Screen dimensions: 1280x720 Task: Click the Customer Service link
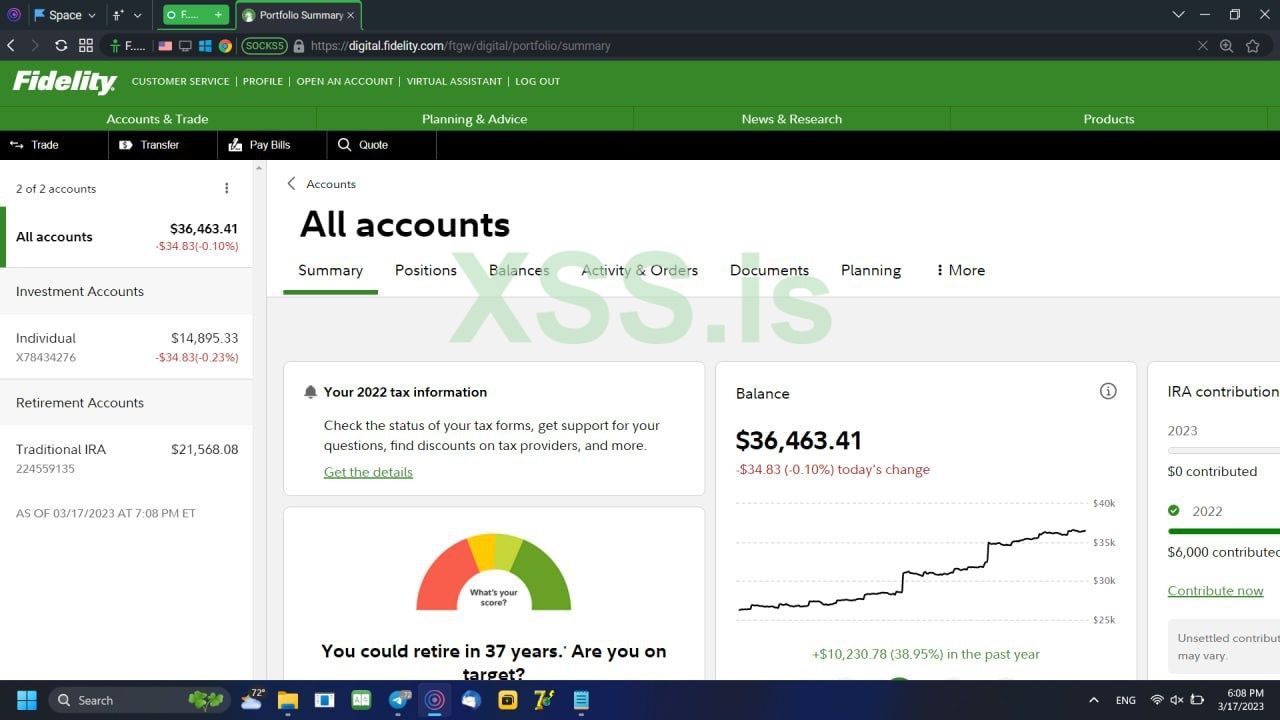coord(180,82)
